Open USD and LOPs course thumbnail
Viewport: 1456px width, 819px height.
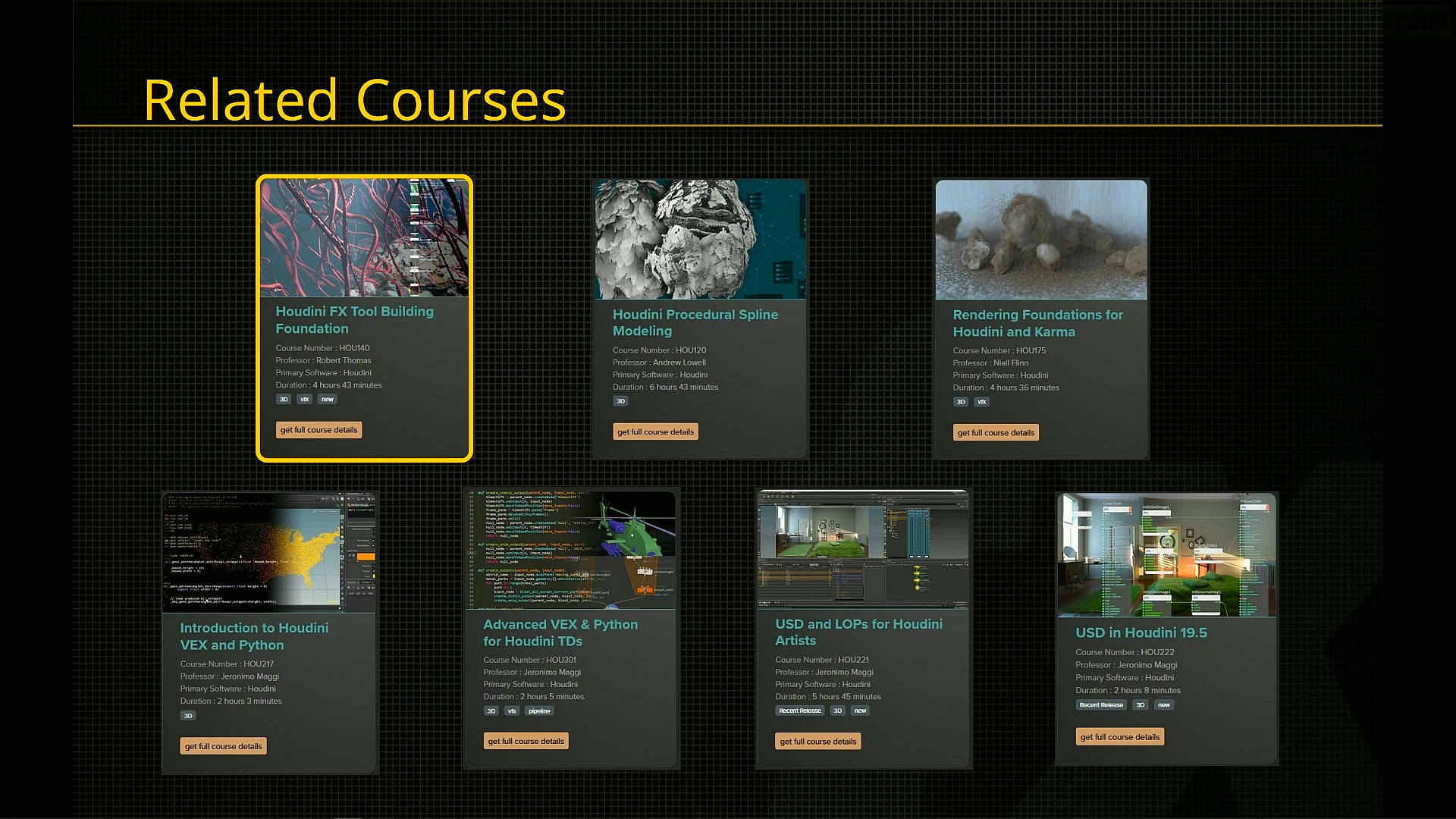coord(863,550)
